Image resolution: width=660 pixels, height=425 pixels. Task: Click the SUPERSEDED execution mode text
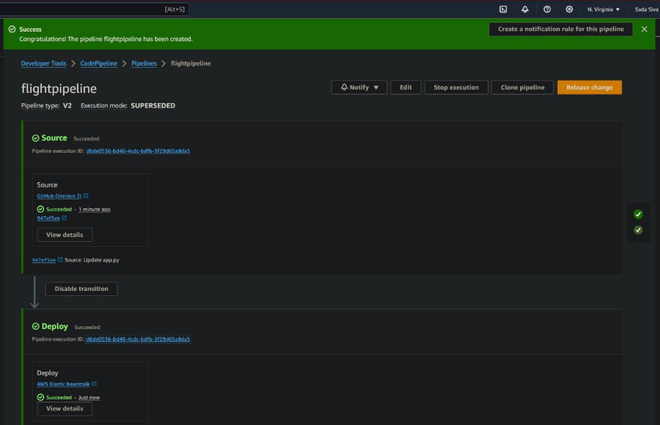point(153,106)
